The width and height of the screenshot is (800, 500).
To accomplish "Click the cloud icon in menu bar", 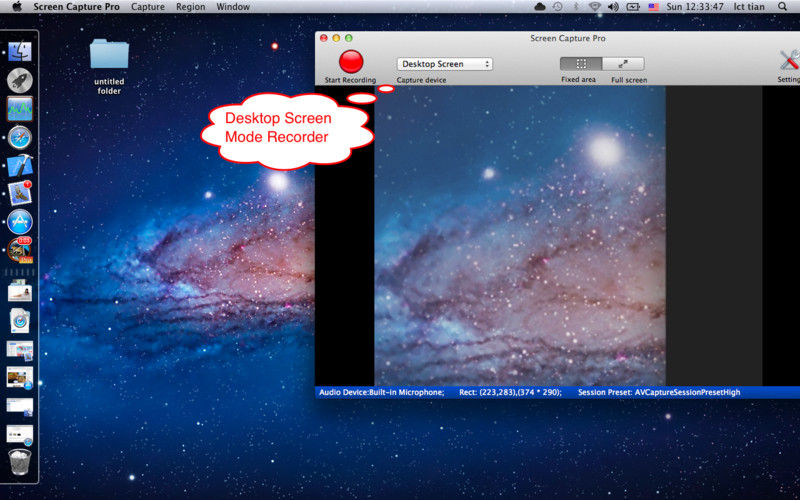I will click(539, 7).
